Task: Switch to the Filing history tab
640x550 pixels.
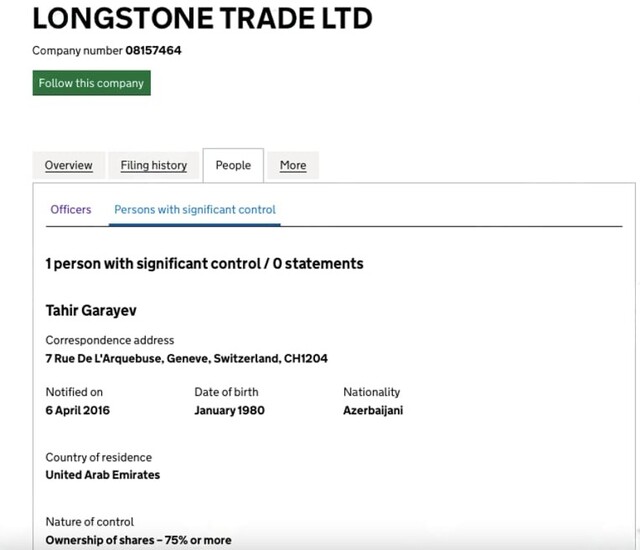Action: [x=154, y=165]
